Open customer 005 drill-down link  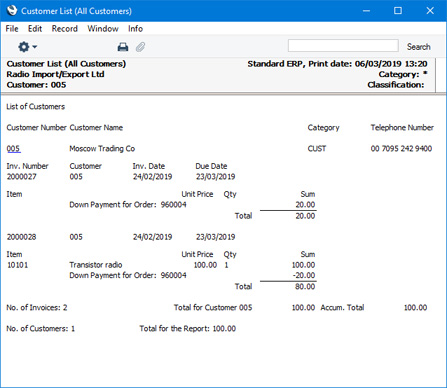click(x=13, y=149)
